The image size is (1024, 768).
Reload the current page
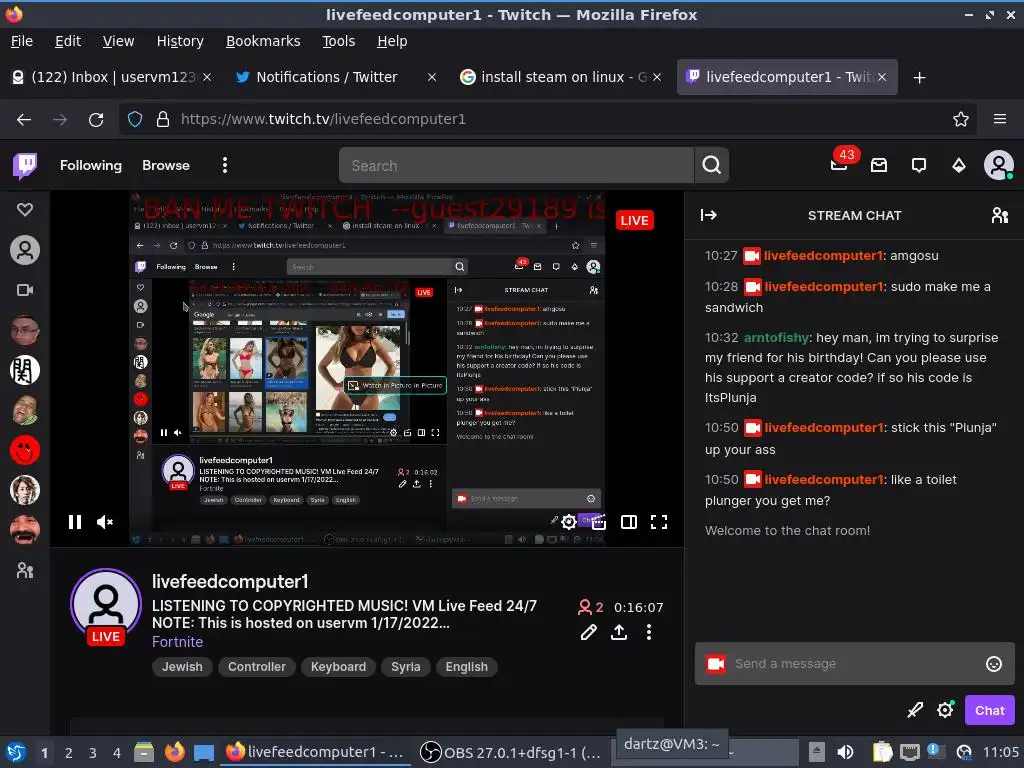point(96,120)
